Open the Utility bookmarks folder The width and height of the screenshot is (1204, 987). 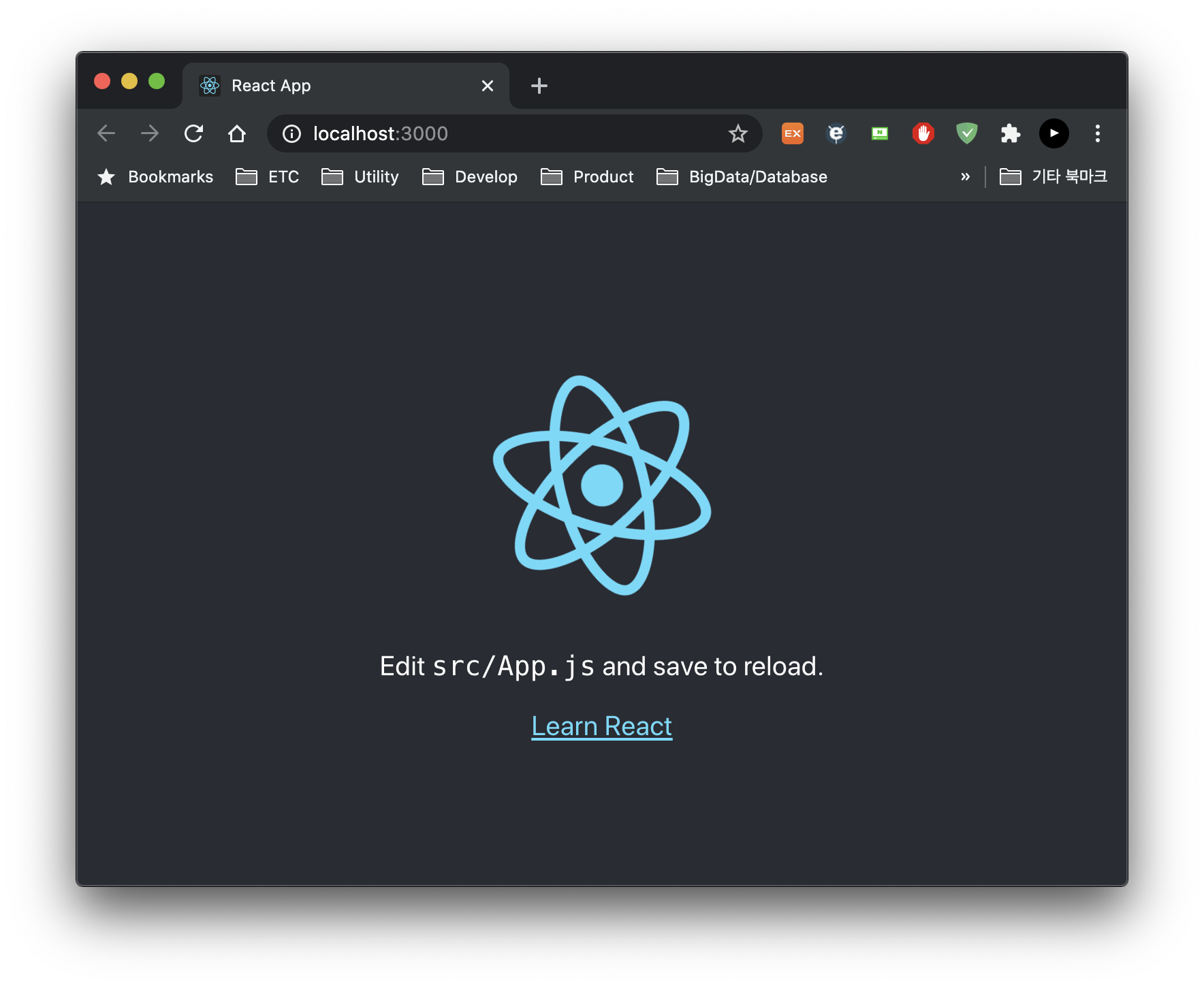coord(360,177)
